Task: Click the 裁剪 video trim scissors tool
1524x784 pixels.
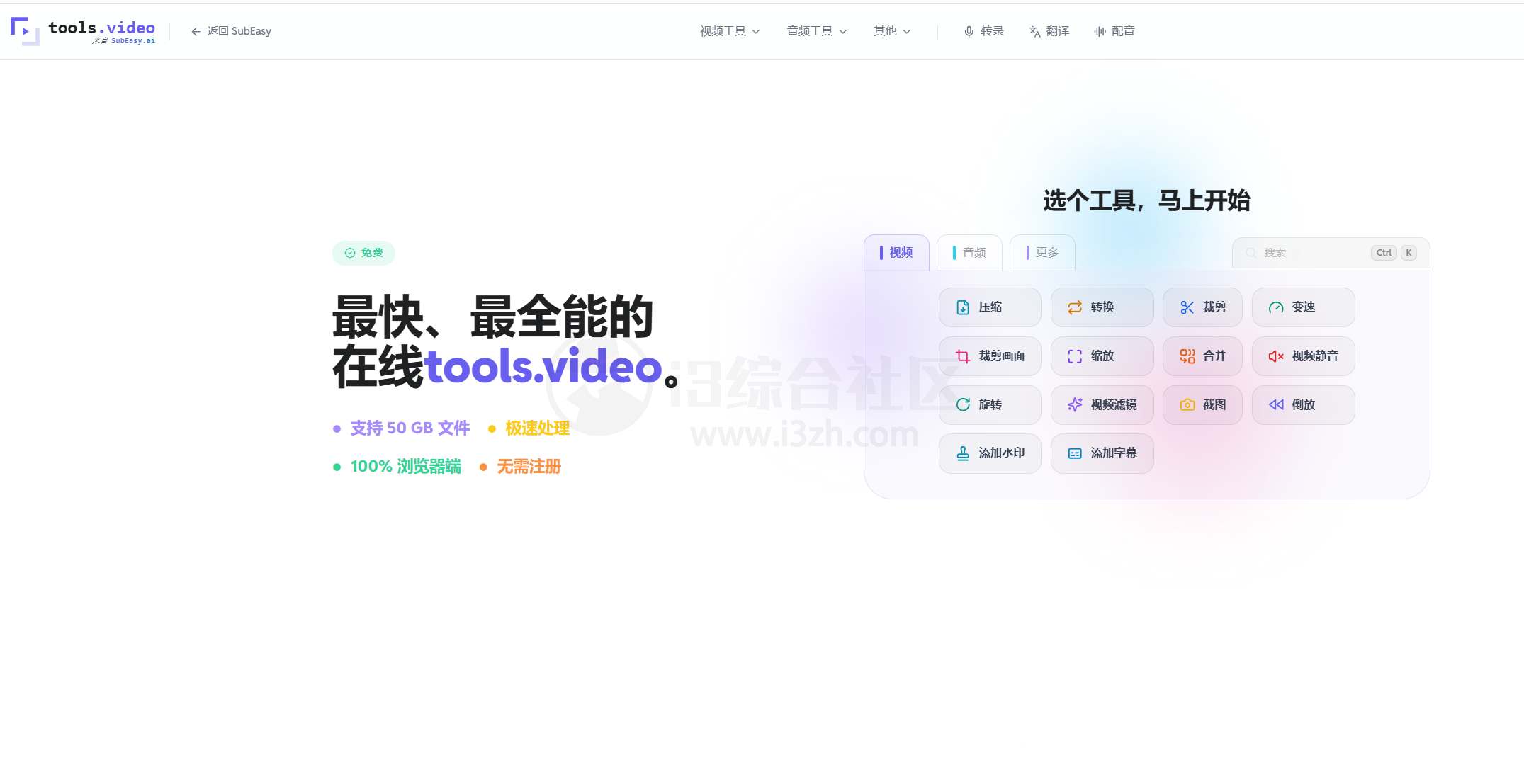Action: [1202, 307]
